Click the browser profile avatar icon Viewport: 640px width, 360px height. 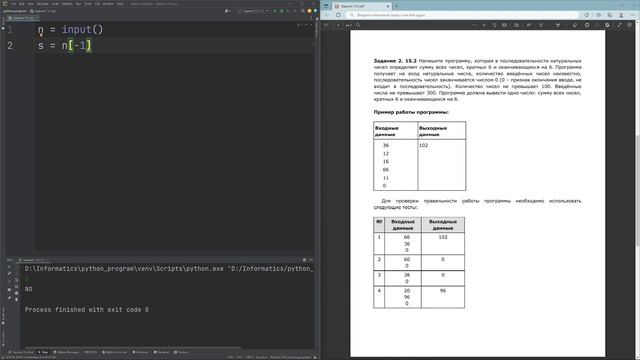(621, 15)
